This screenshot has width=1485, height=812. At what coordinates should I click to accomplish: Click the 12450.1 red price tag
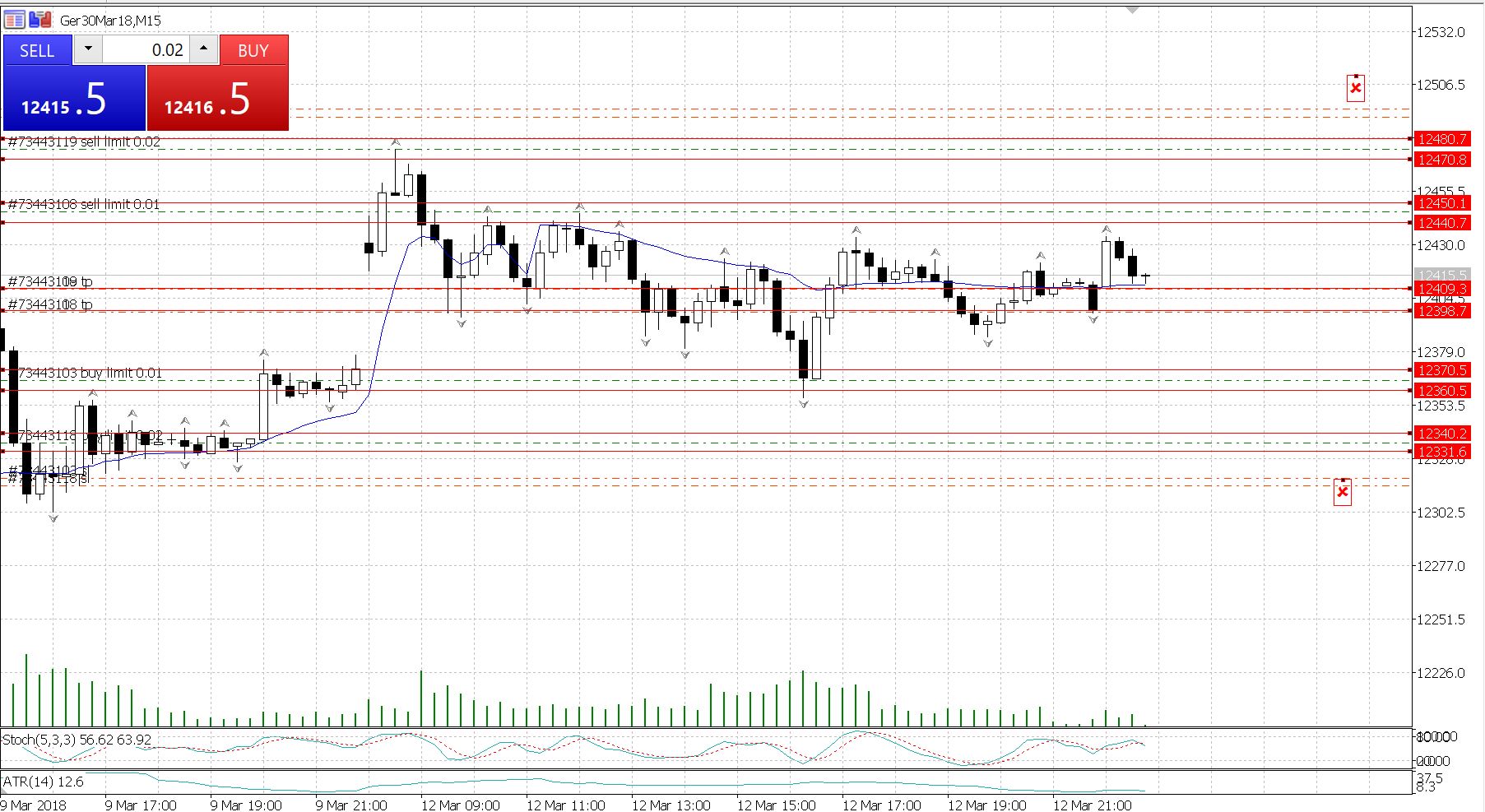point(1441,203)
